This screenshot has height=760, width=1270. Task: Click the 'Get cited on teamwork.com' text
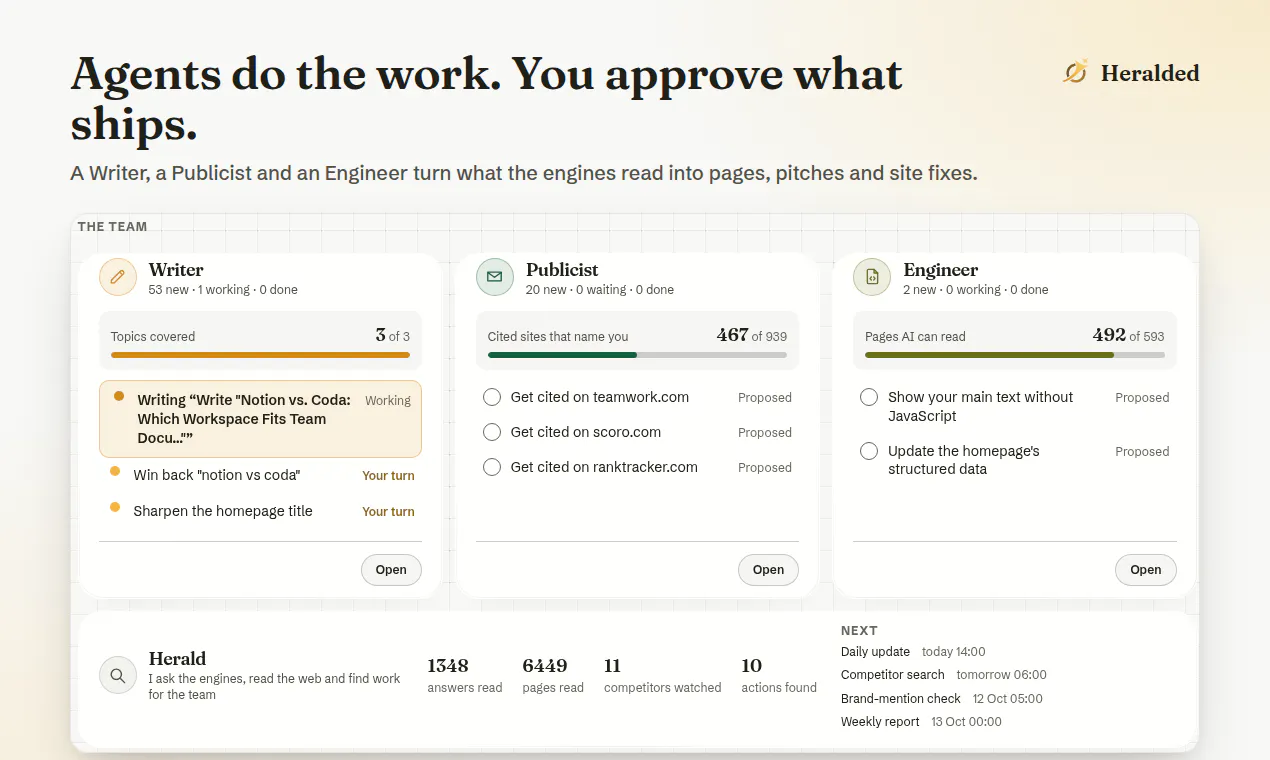(x=600, y=397)
